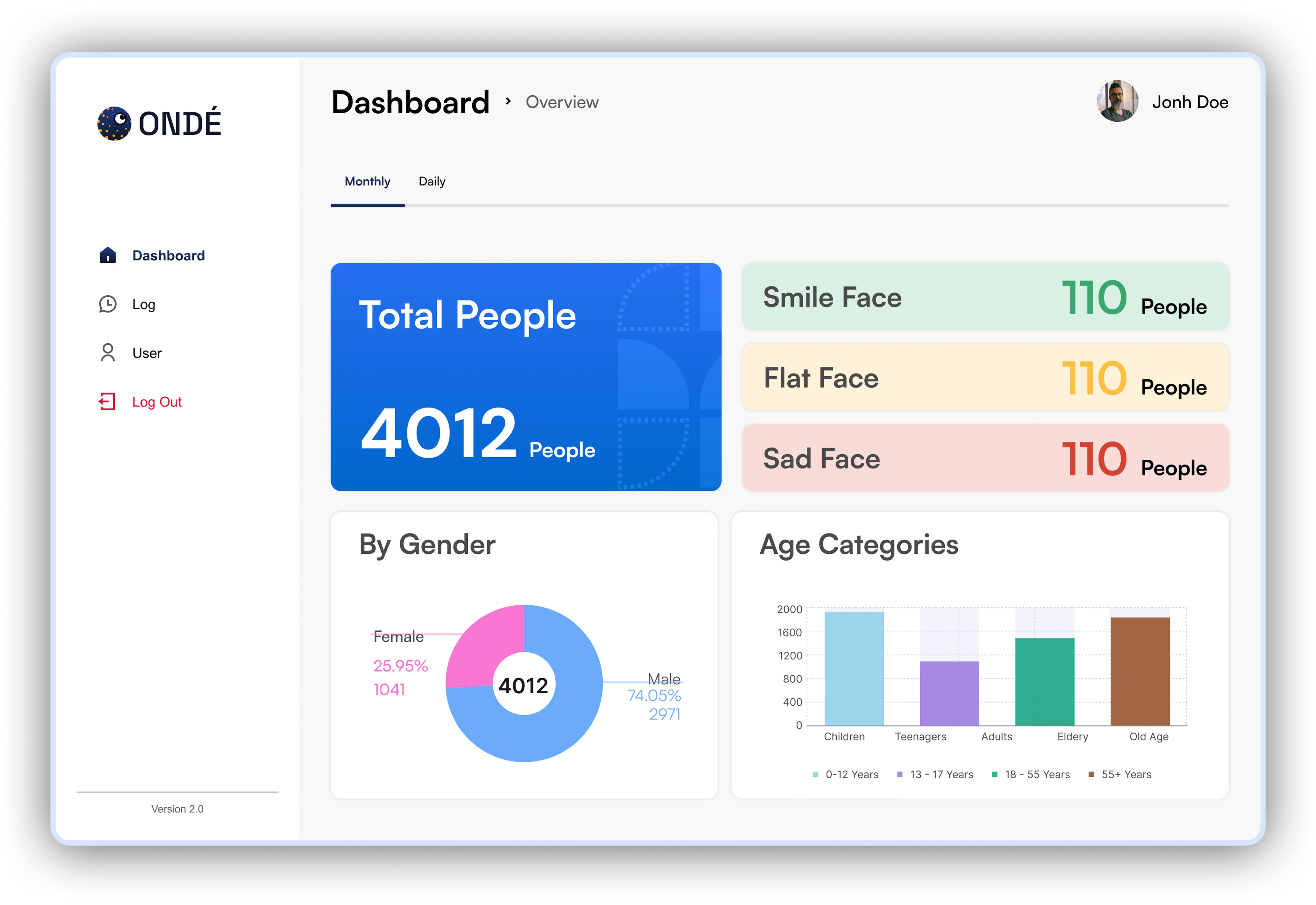Click the By Gender heading
Viewport: 1316px width, 905px height.
pyautogui.click(x=427, y=545)
